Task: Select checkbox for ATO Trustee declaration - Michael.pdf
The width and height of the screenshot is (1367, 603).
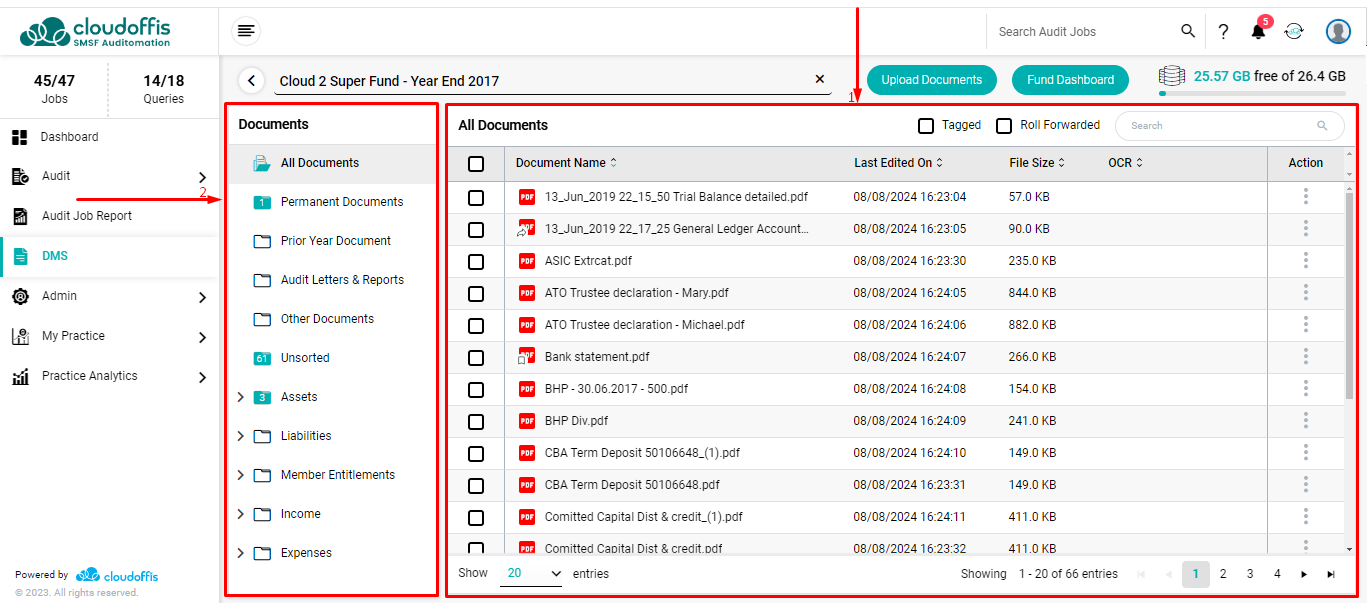Action: (x=476, y=326)
